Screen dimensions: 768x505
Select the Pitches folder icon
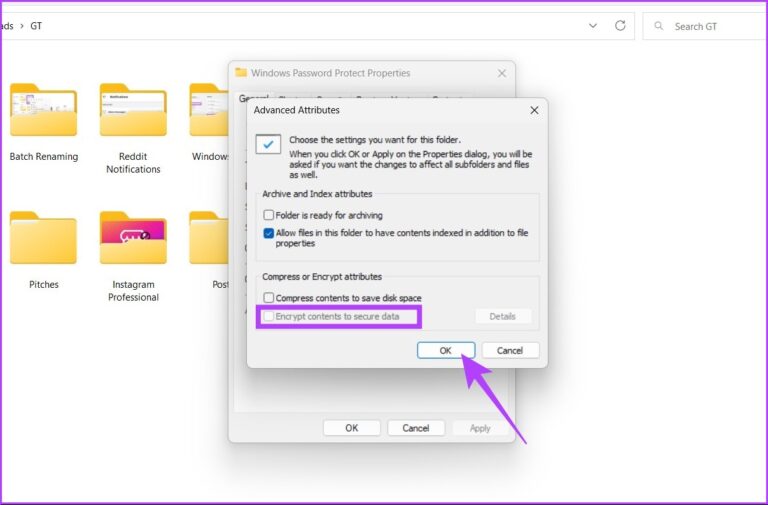pyautogui.click(x=43, y=239)
